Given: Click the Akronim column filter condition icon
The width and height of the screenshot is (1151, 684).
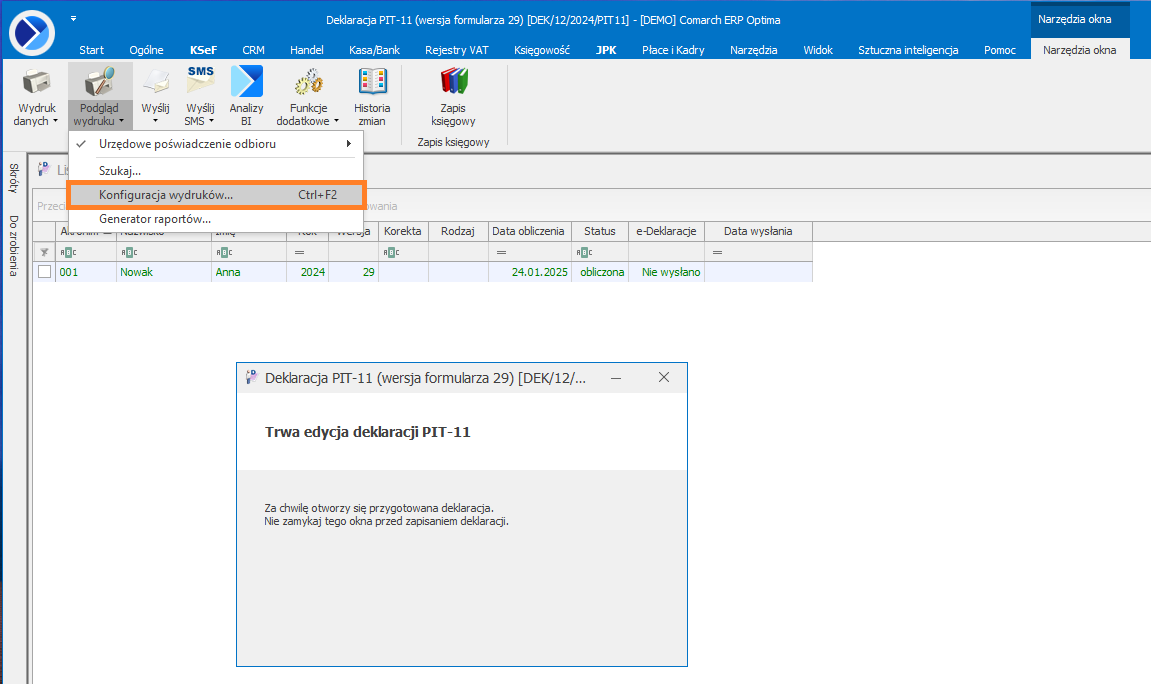Looking at the screenshot, I should point(68,252).
